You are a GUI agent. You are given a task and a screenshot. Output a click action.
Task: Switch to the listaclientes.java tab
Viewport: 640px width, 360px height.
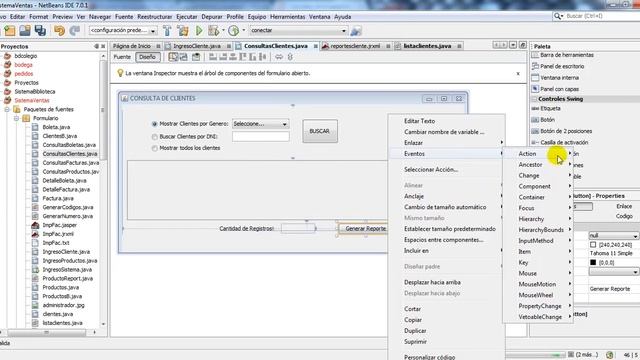pyautogui.click(x=427, y=46)
